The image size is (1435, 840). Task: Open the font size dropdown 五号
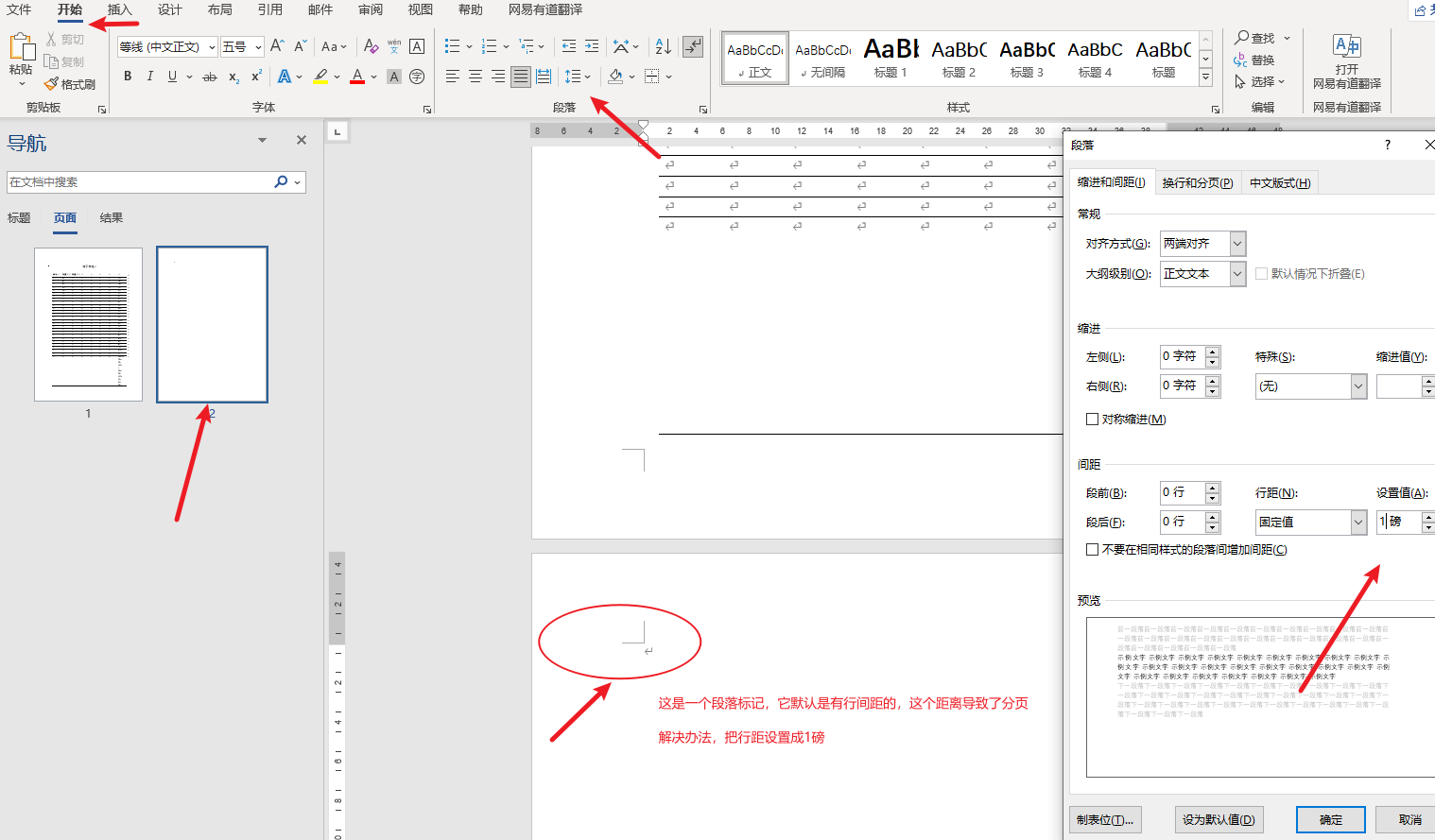[258, 46]
